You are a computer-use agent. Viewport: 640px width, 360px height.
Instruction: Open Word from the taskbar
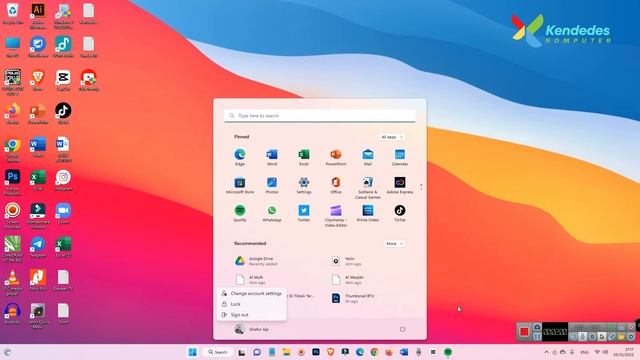coord(404,352)
